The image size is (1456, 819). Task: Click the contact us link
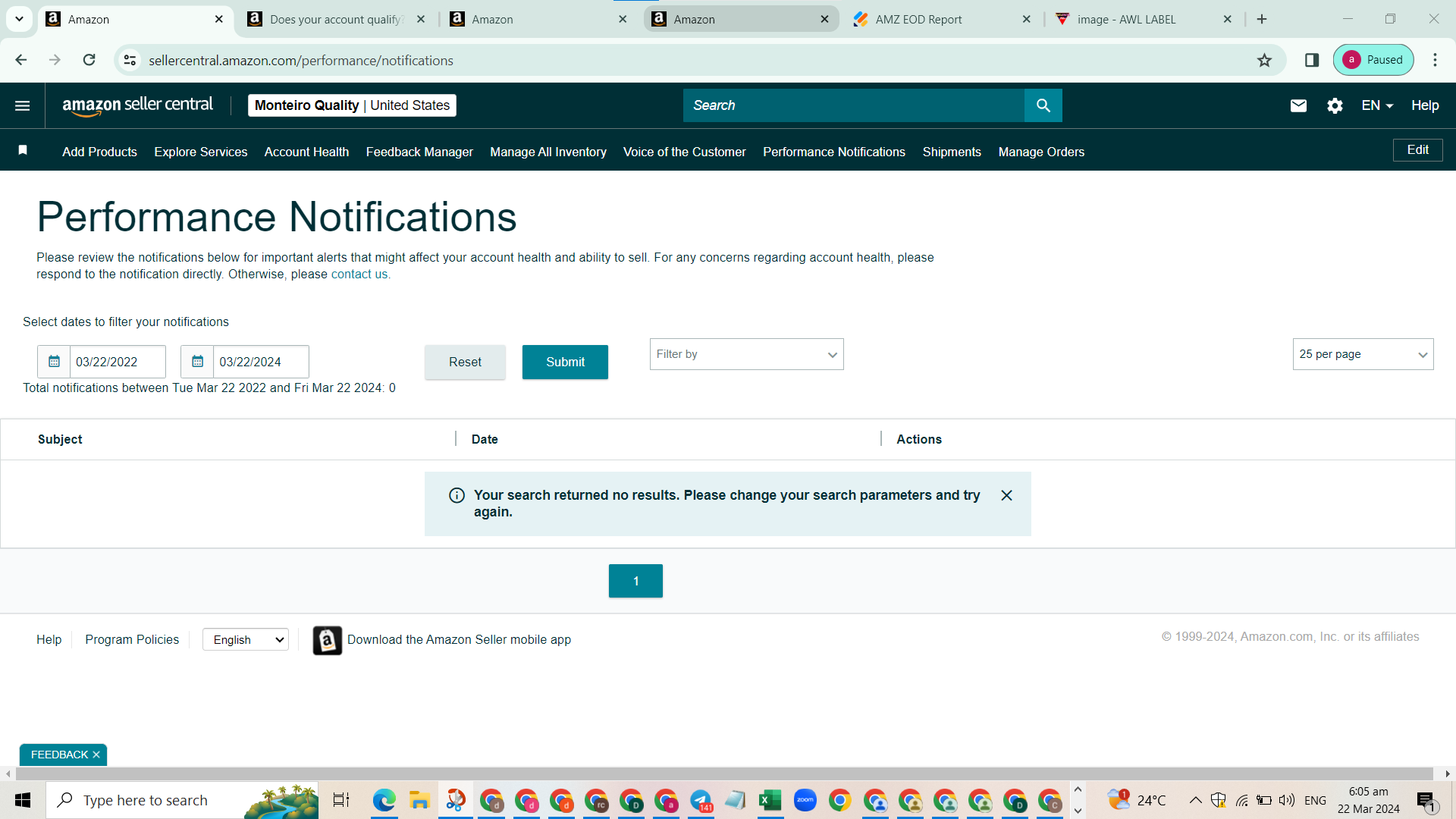coord(359,274)
